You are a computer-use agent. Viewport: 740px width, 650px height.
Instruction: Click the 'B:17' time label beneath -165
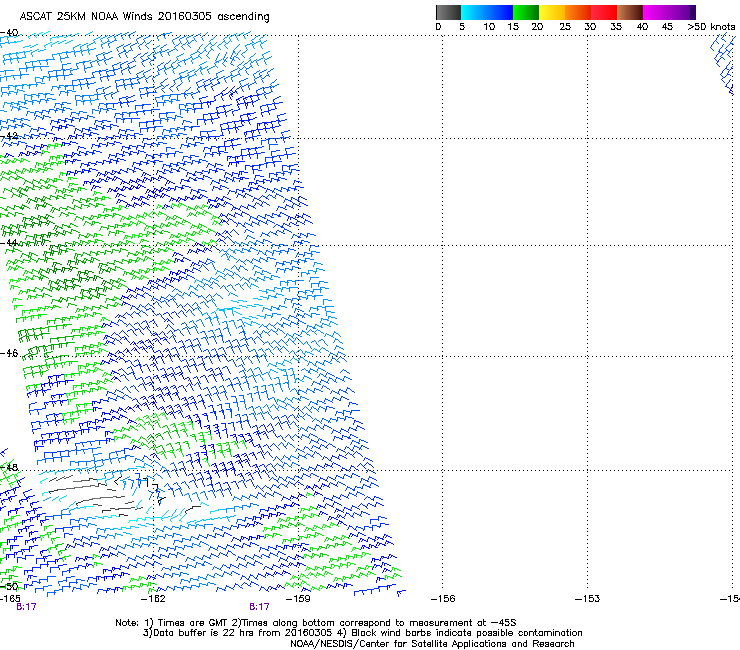tap(26, 607)
